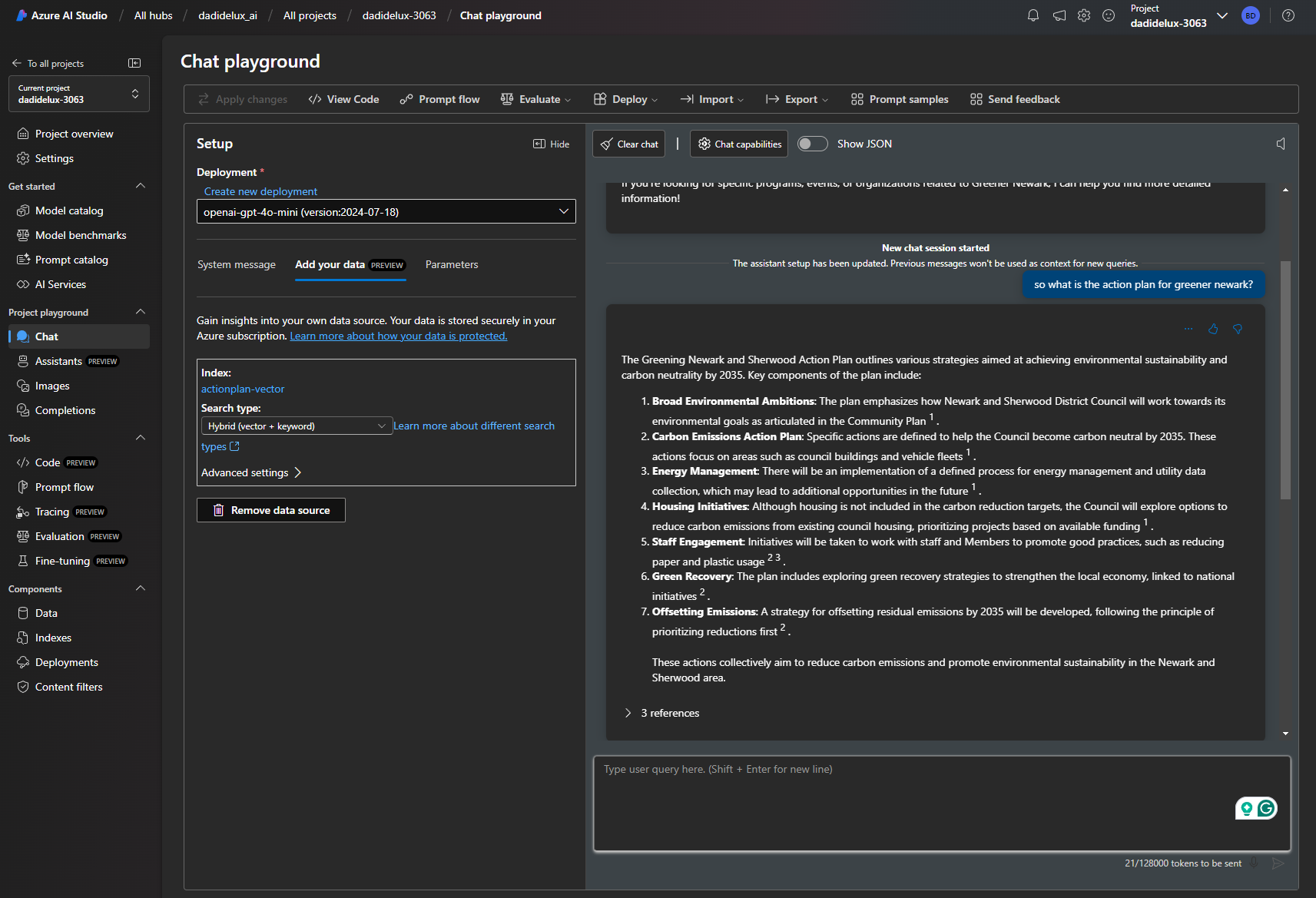Expand Advanced settings
The height and width of the screenshot is (898, 1316).
(251, 472)
